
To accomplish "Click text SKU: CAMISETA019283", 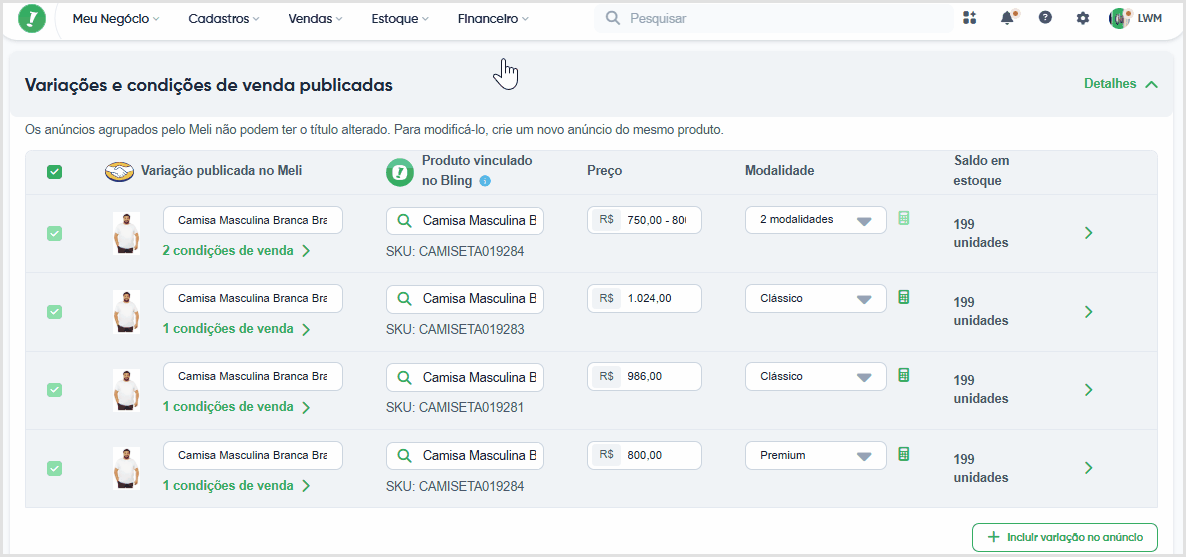I will [x=455, y=329].
